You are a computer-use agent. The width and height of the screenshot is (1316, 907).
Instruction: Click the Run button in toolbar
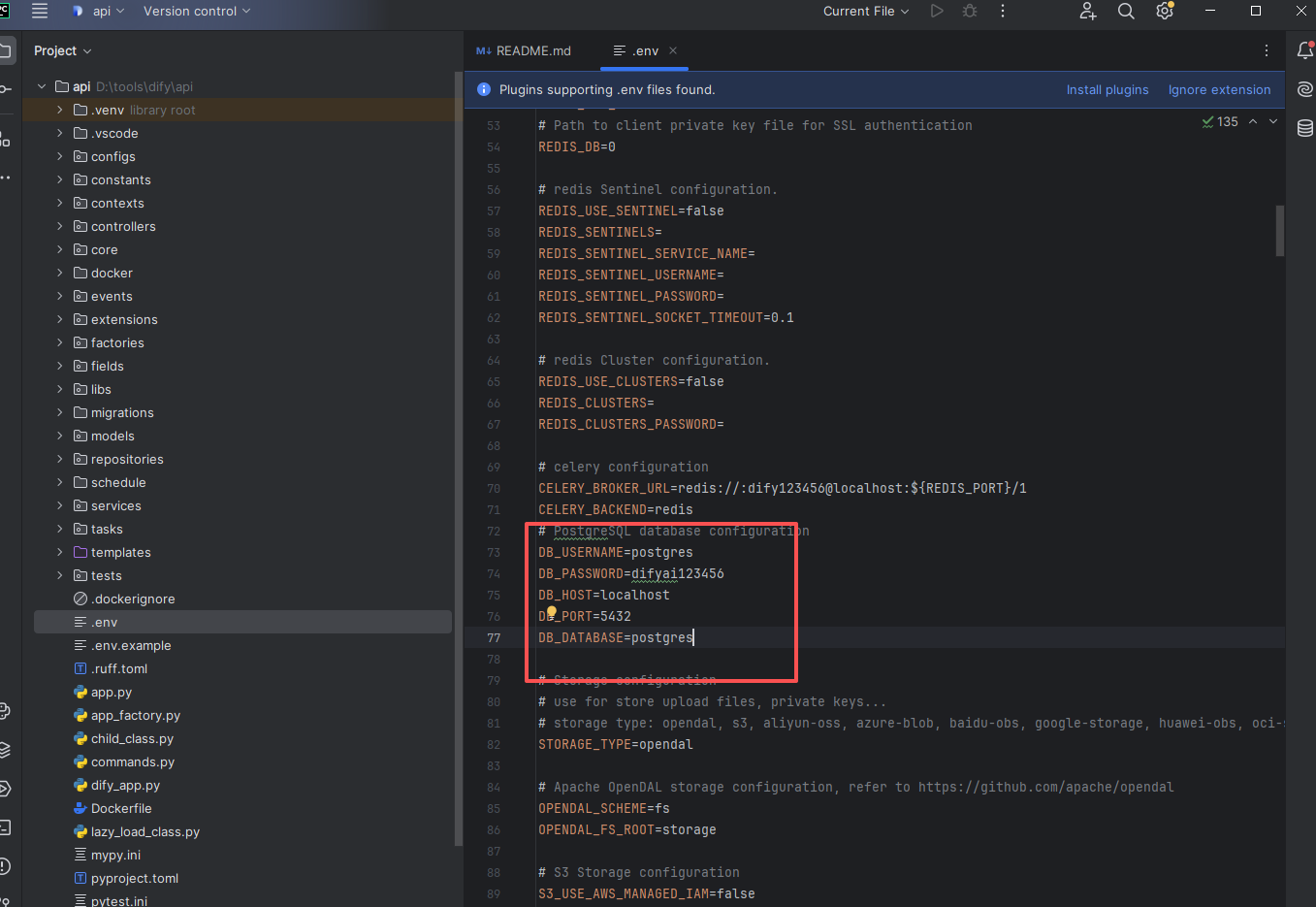(x=936, y=11)
